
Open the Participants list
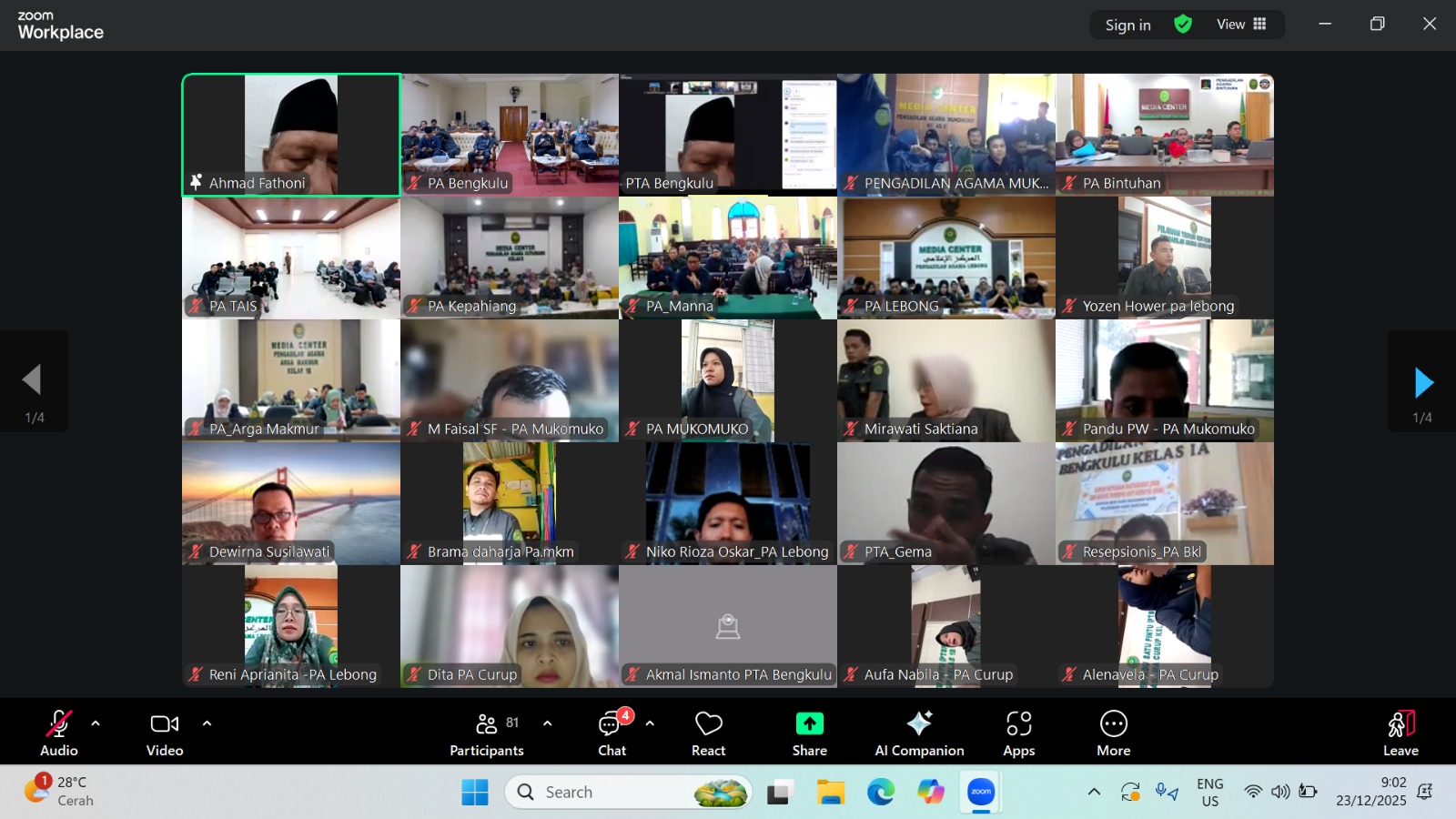[x=487, y=733]
